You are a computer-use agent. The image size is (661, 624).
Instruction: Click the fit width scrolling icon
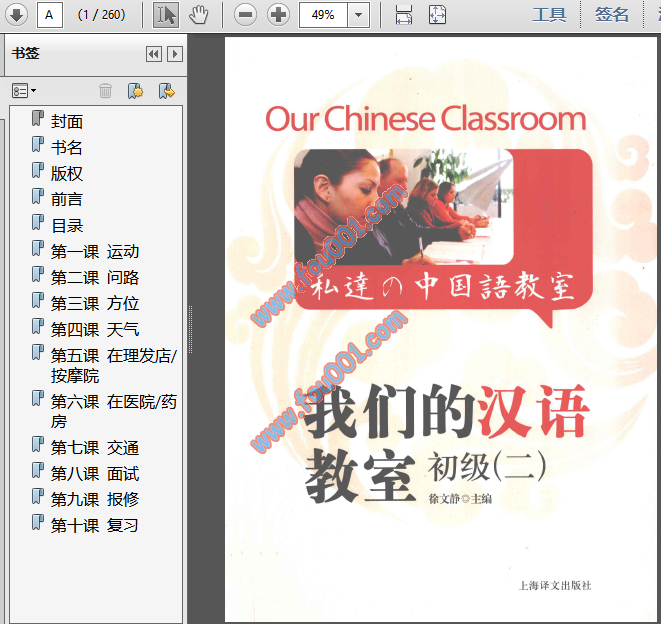click(x=404, y=15)
